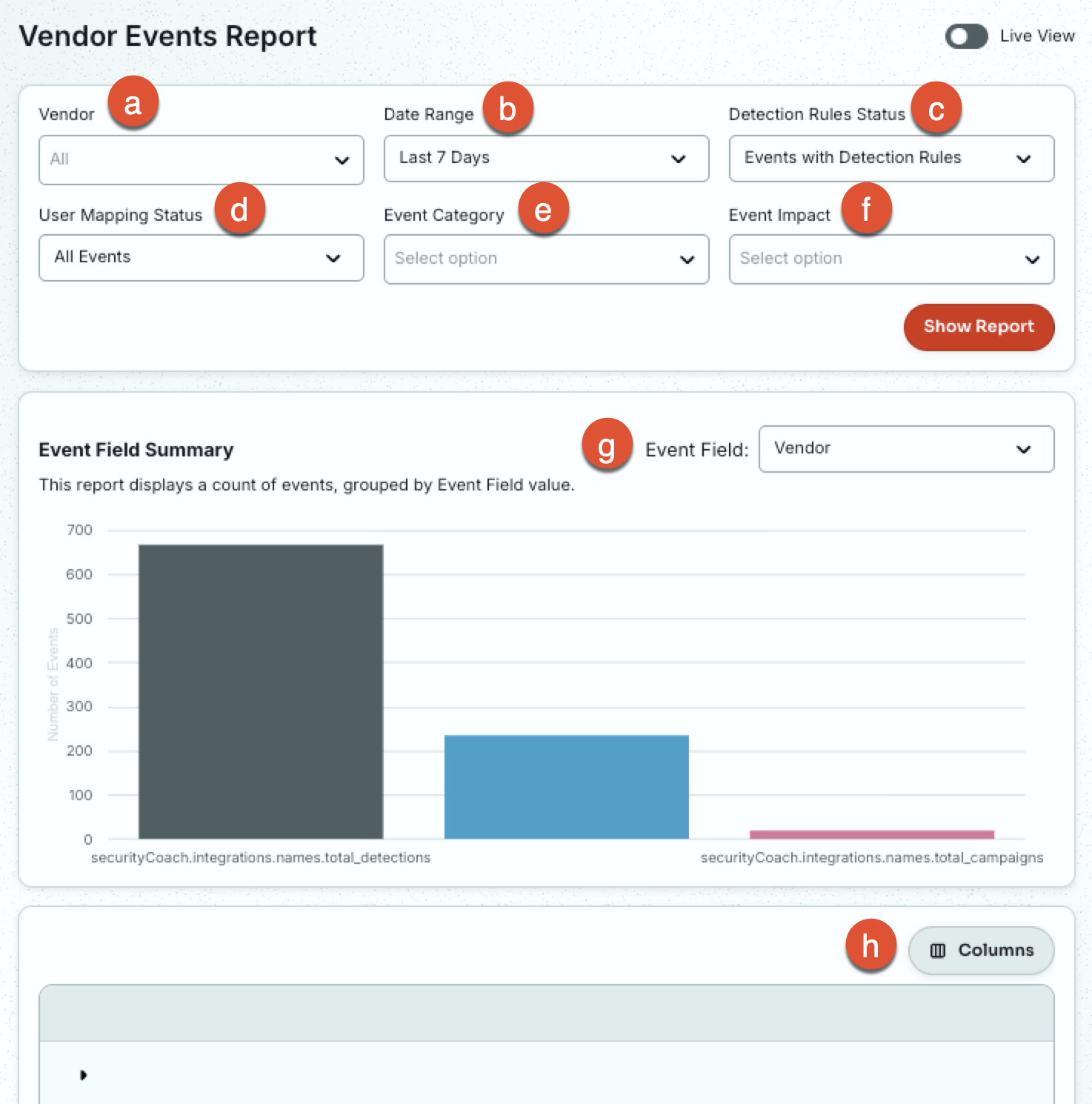
Task: Open the Vendor dropdown
Action: tap(202, 160)
